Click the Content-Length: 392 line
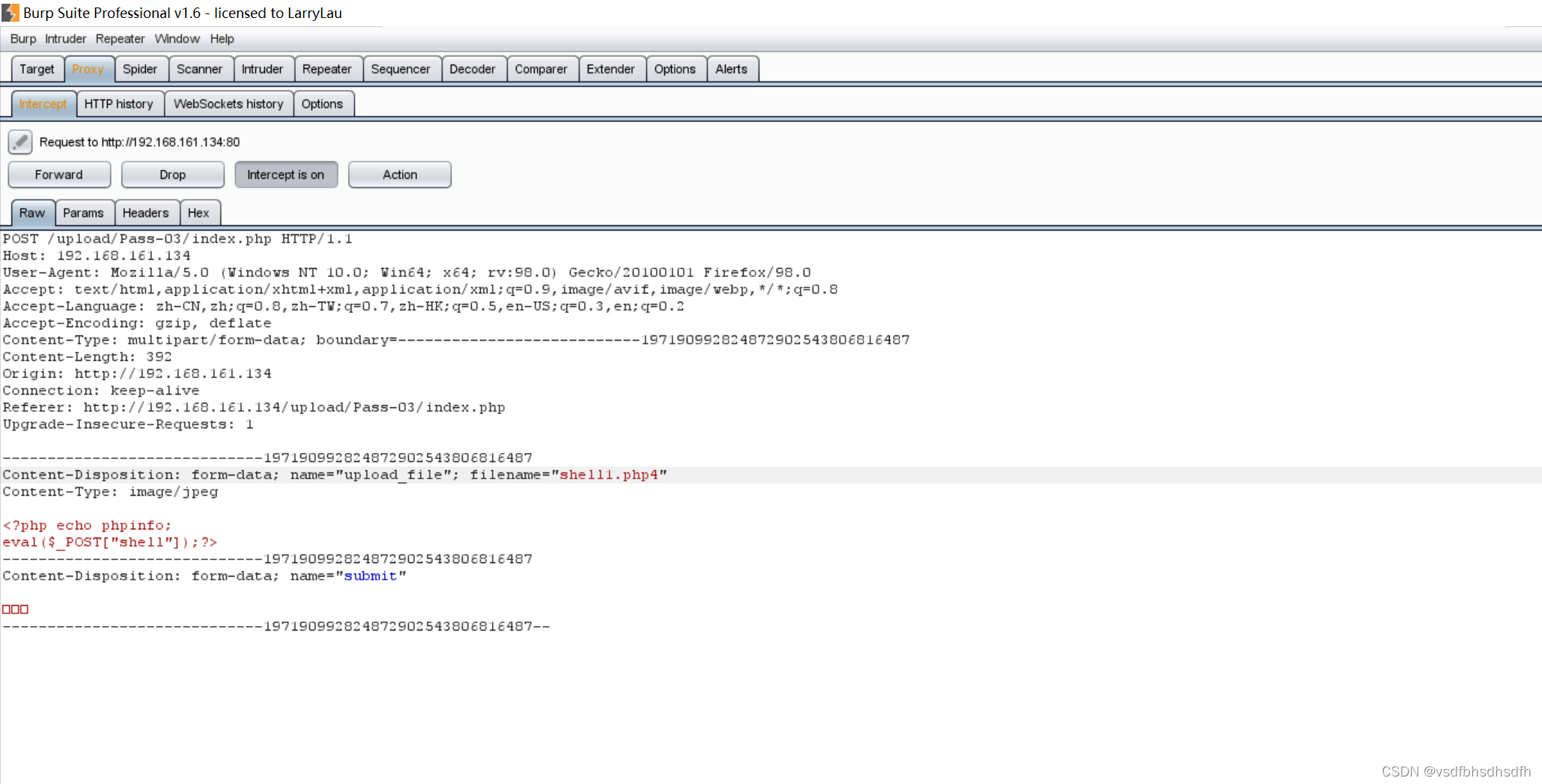The width and height of the screenshot is (1542, 784). coord(88,357)
